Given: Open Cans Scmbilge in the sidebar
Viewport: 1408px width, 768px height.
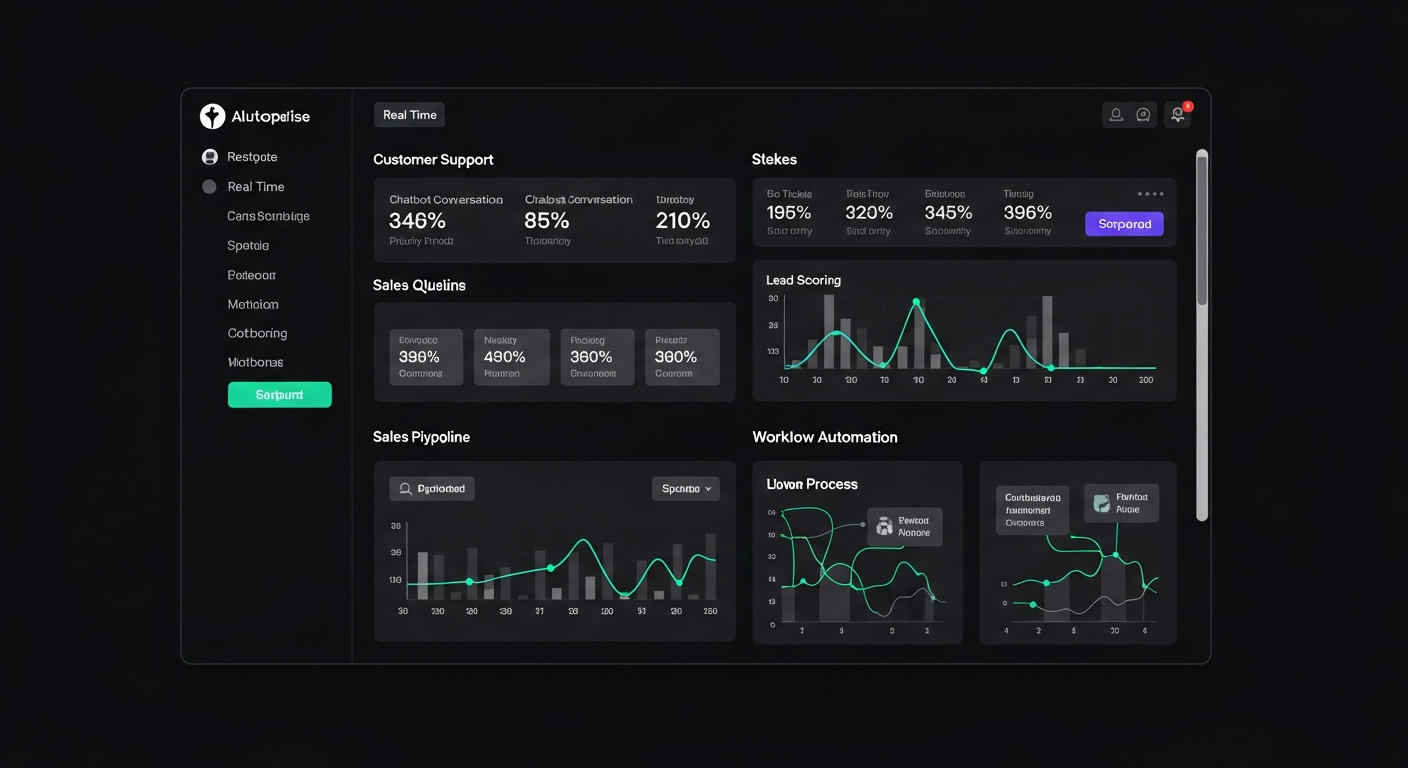Looking at the screenshot, I should 268,216.
